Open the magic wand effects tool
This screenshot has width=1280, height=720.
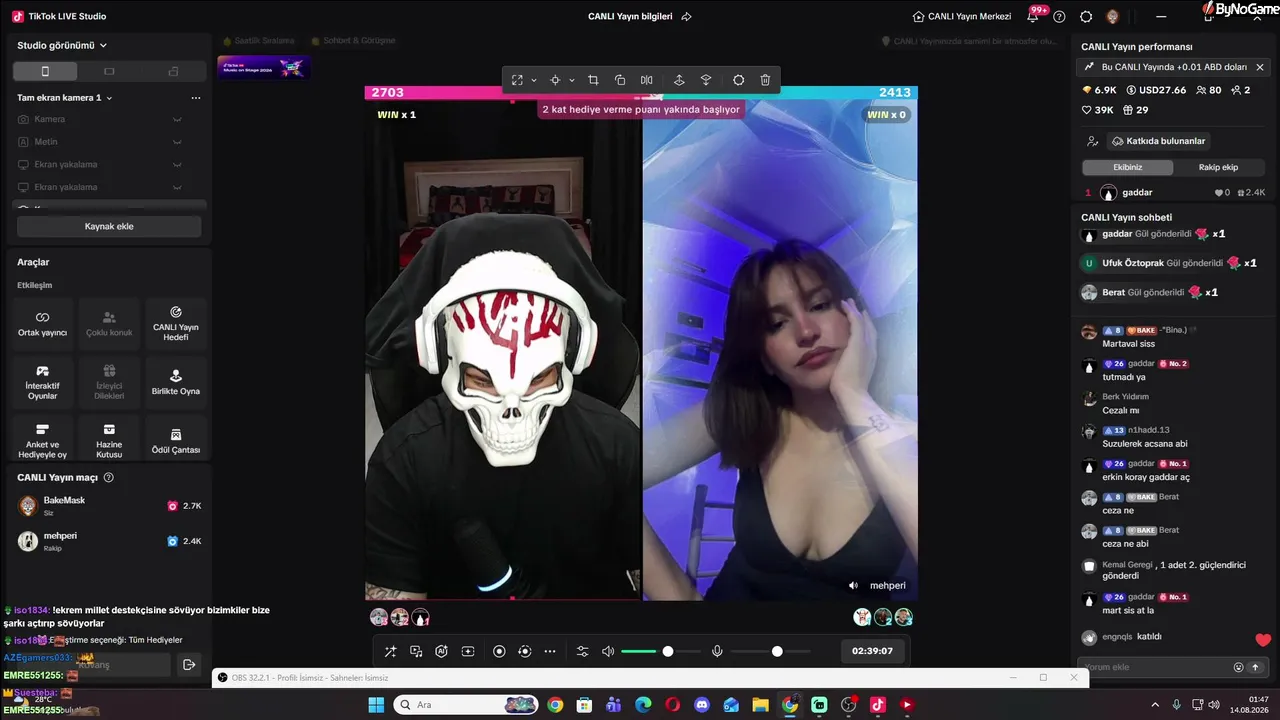point(391,652)
